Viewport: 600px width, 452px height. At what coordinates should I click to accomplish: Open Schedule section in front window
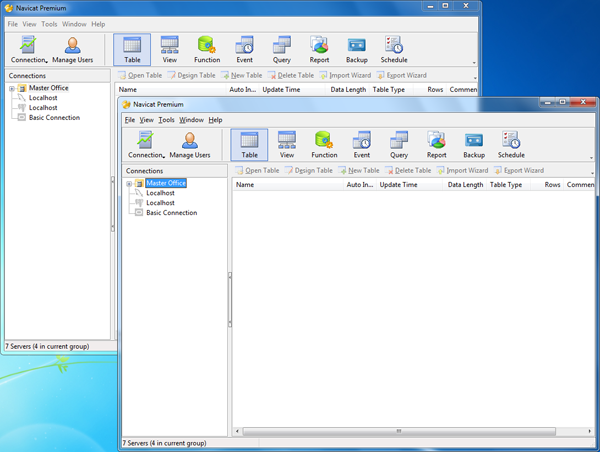511,145
